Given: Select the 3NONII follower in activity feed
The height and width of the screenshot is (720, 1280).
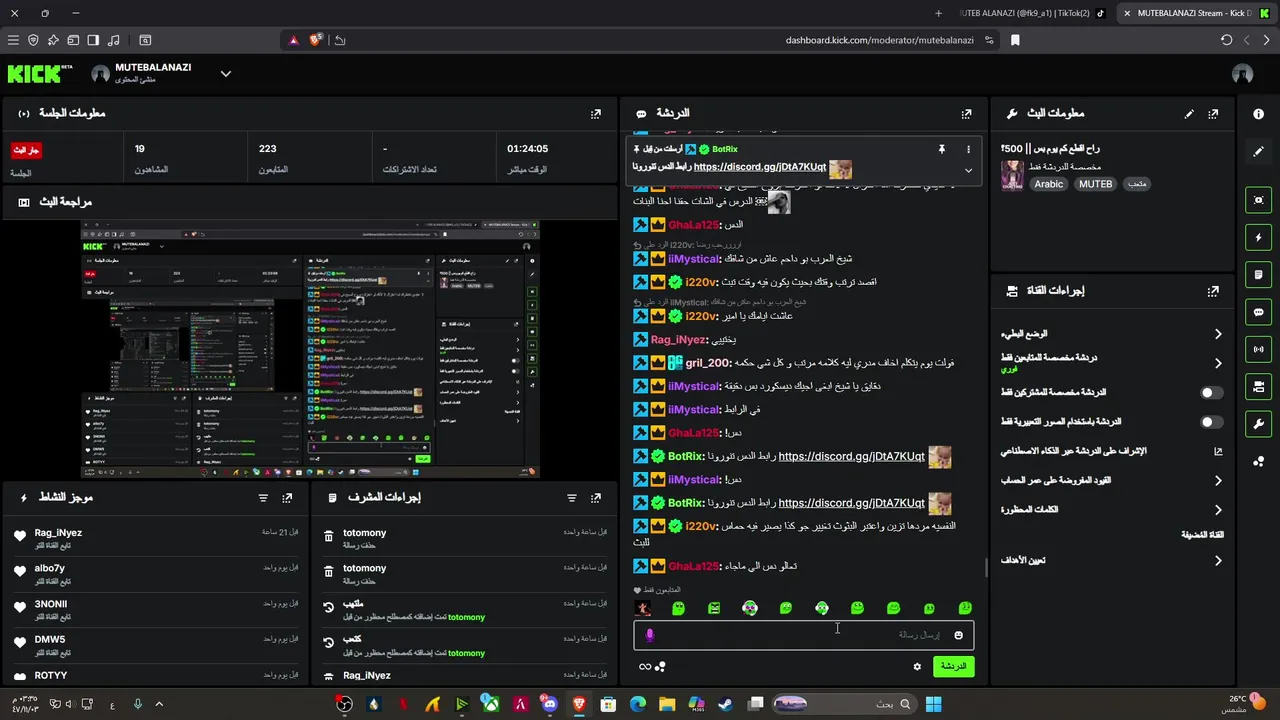Looking at the screenshot, I should (x=51, y=604).
